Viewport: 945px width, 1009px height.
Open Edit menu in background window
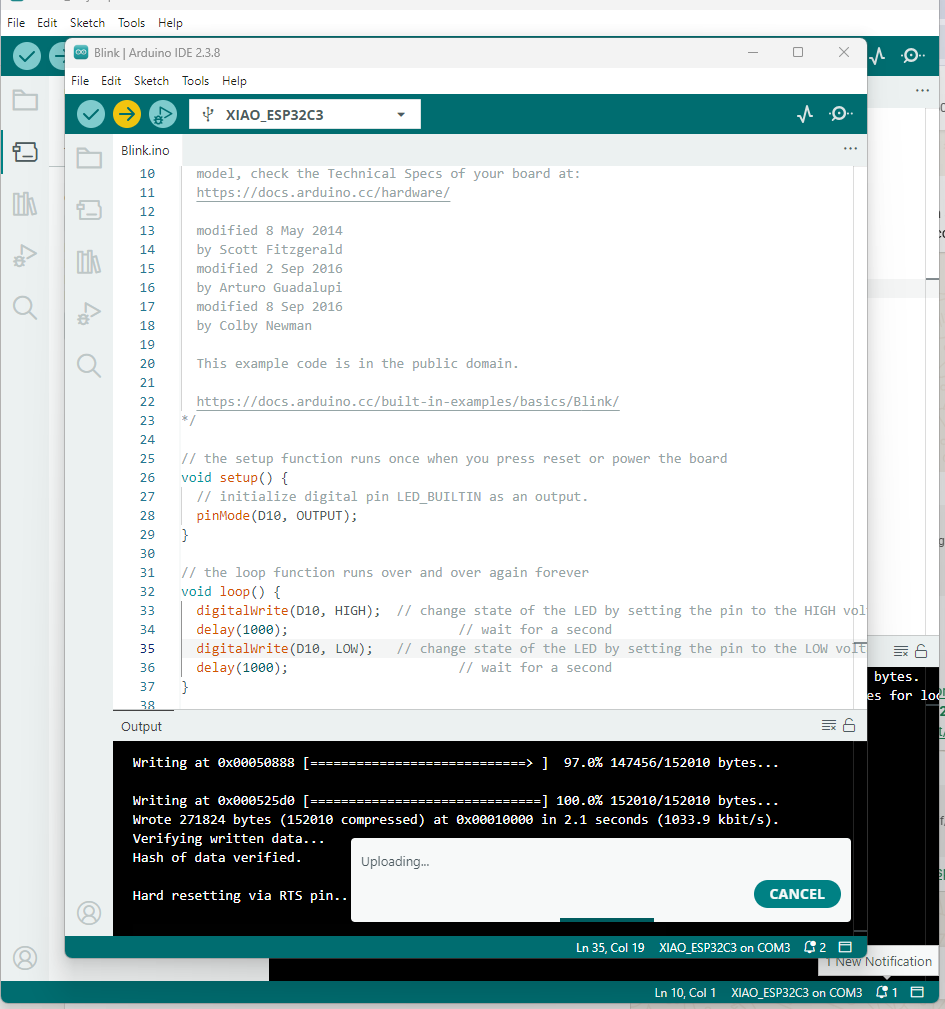click(47, 23)
